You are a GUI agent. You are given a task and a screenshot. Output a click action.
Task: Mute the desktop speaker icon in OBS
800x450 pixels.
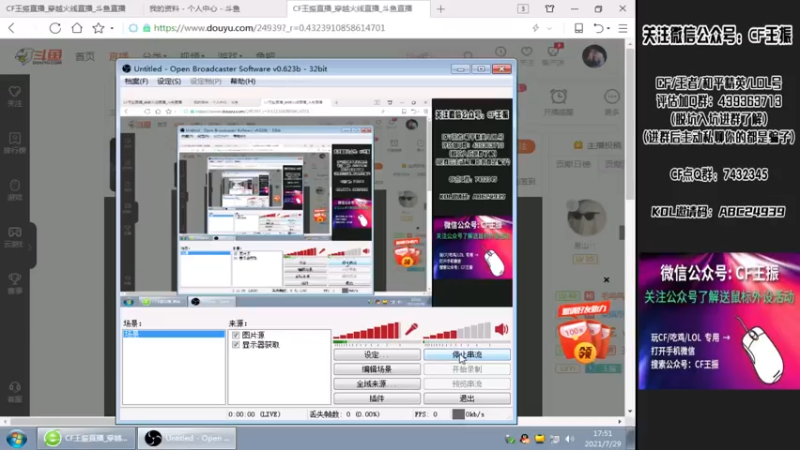(x=502, y=330)
